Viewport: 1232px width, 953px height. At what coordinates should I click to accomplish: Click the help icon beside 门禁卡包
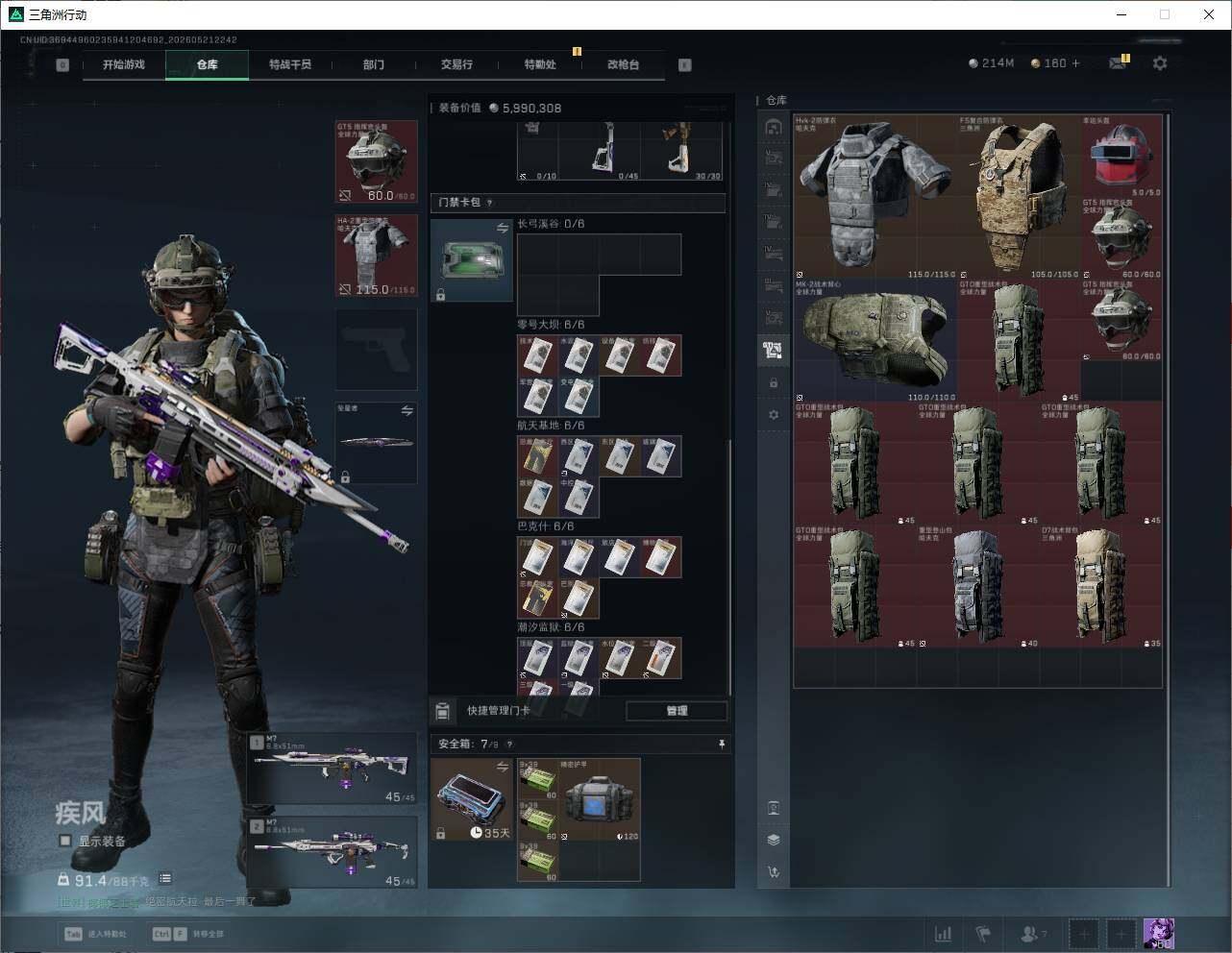click(490, 203)
